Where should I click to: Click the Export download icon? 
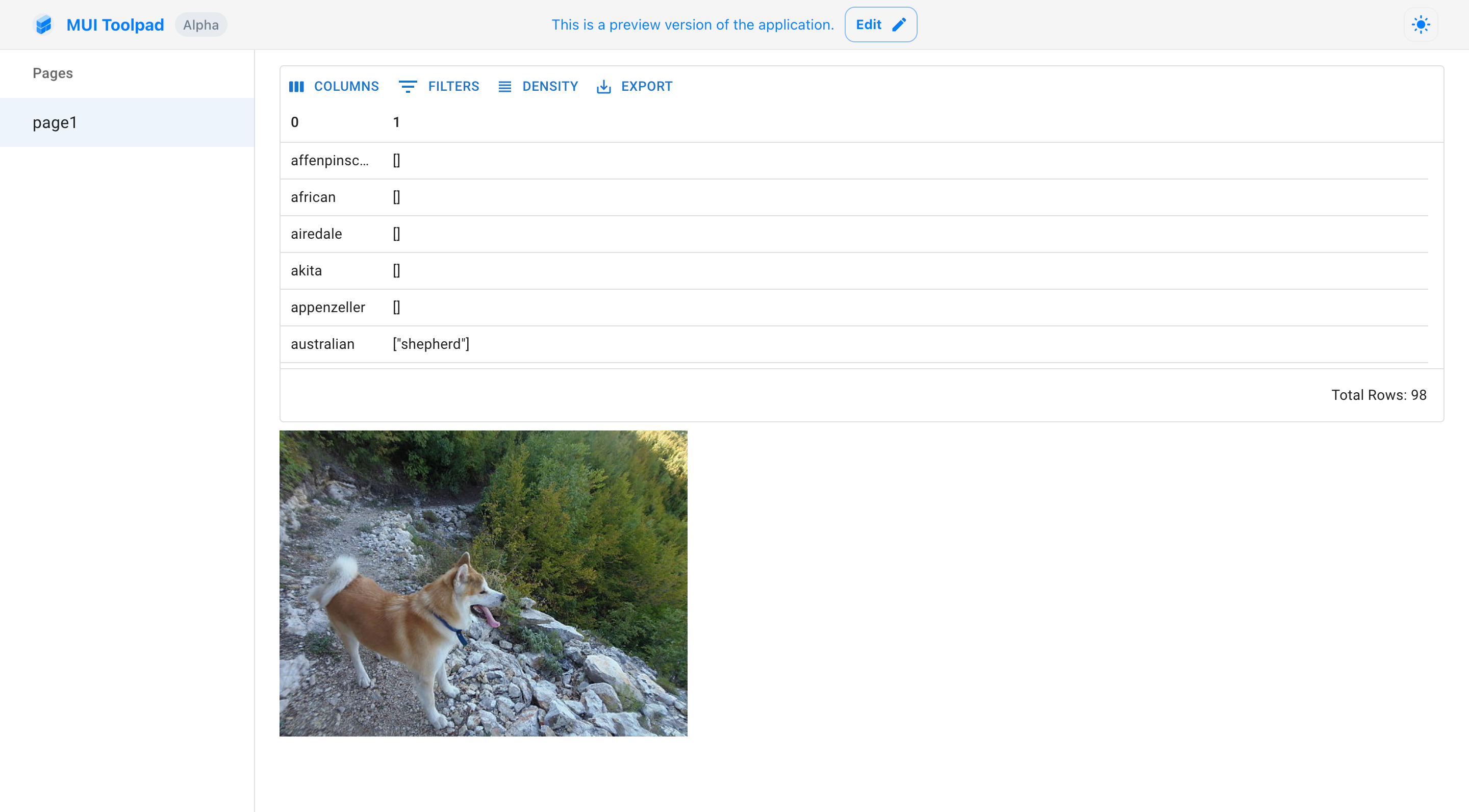[603, 86]
